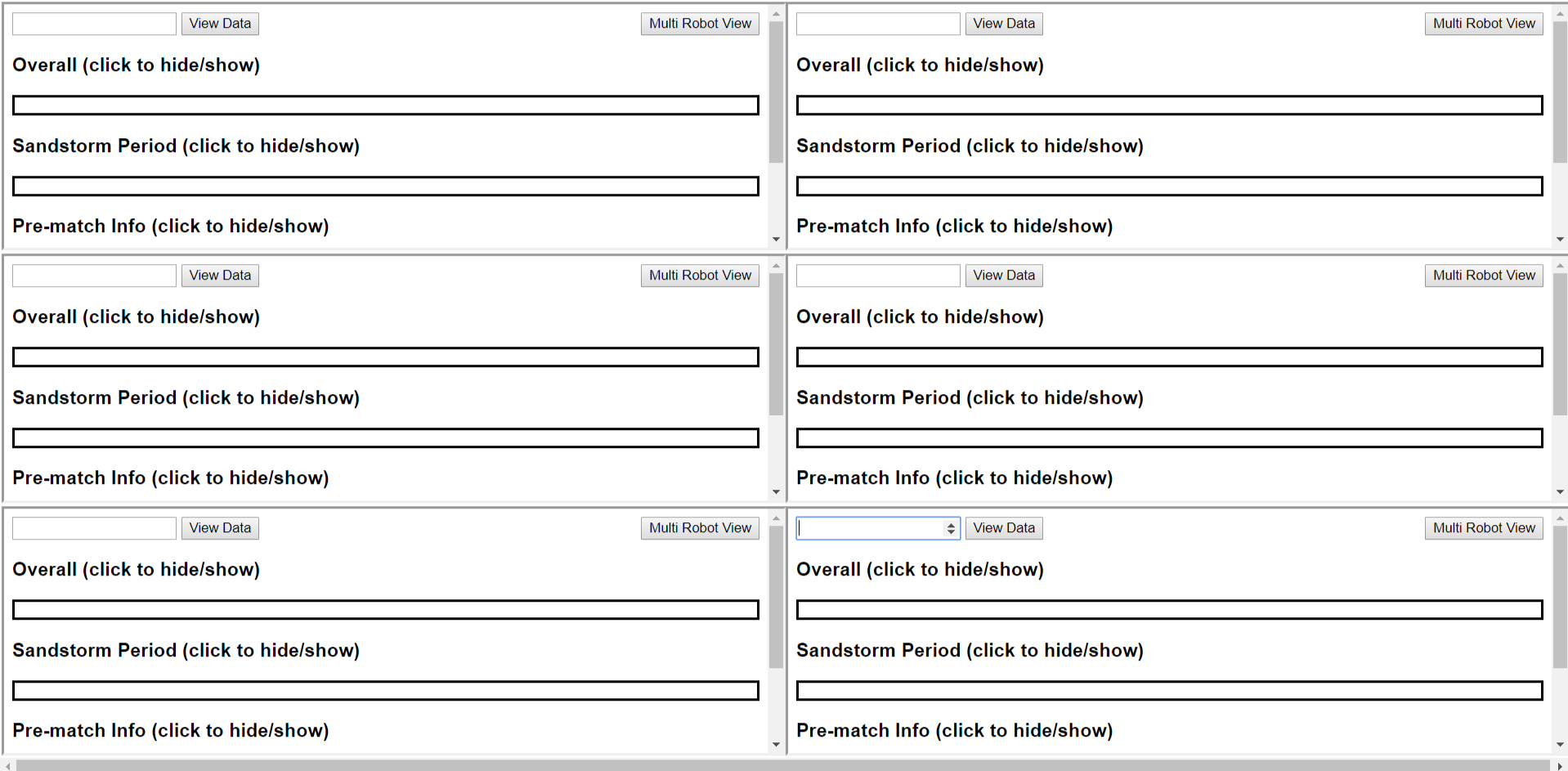Screen dimensions: 1568x771
Task: Click View Data in top-left panel
Action: [x=220, y=24]
